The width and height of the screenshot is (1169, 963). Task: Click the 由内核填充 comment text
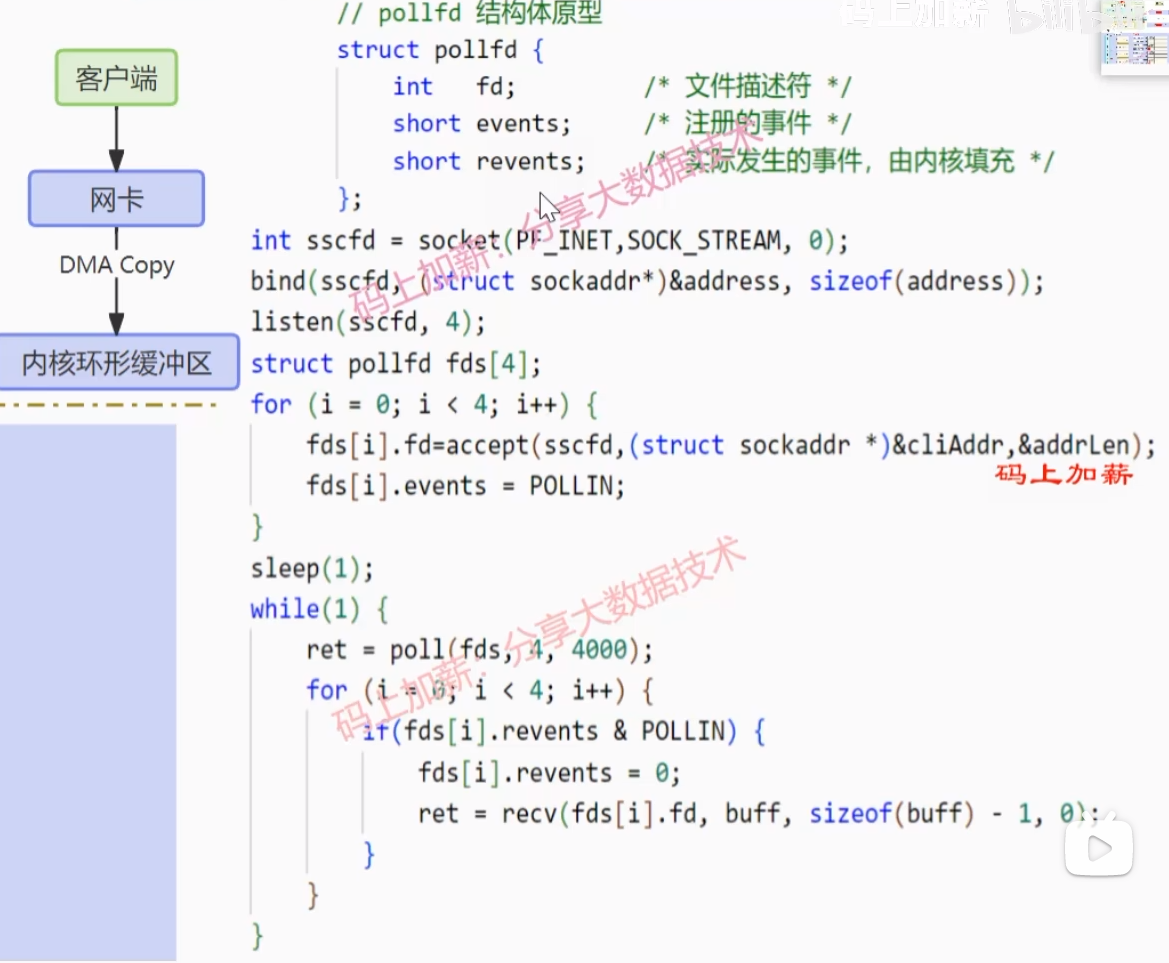click(951, 161)
